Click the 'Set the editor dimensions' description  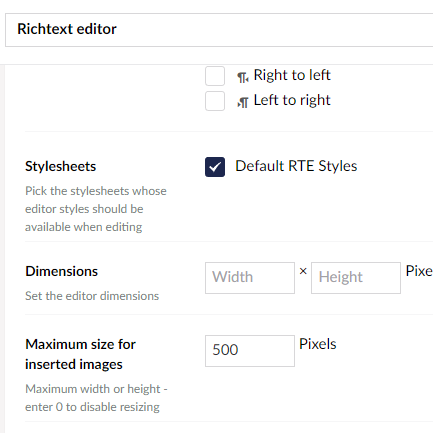pos(92,296)
